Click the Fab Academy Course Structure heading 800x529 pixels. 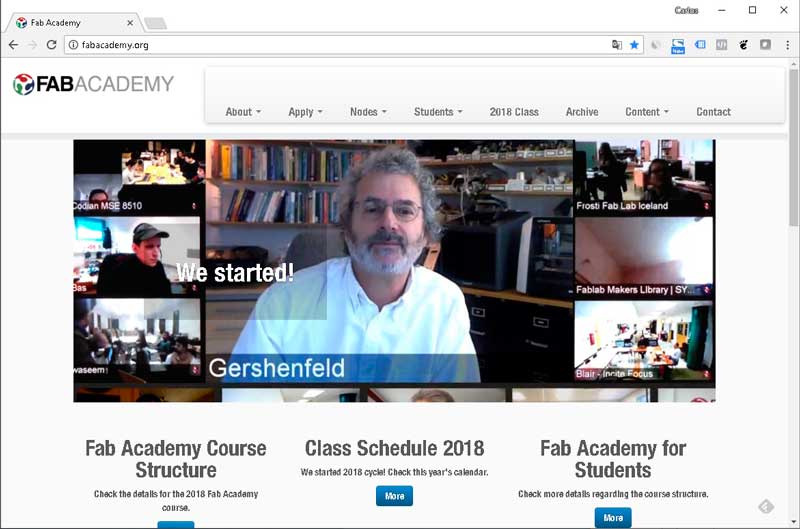[x=176, y=459]
